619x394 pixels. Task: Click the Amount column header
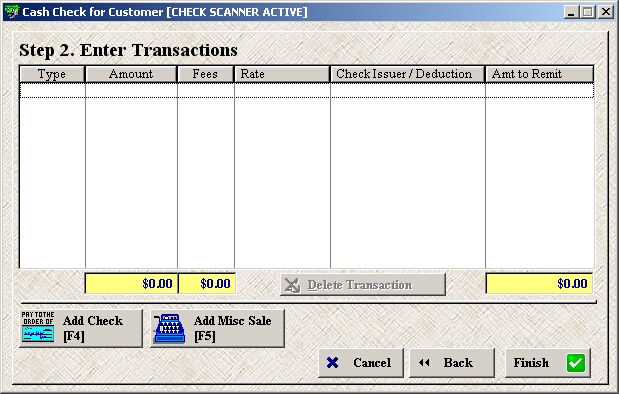pos(131,74)
